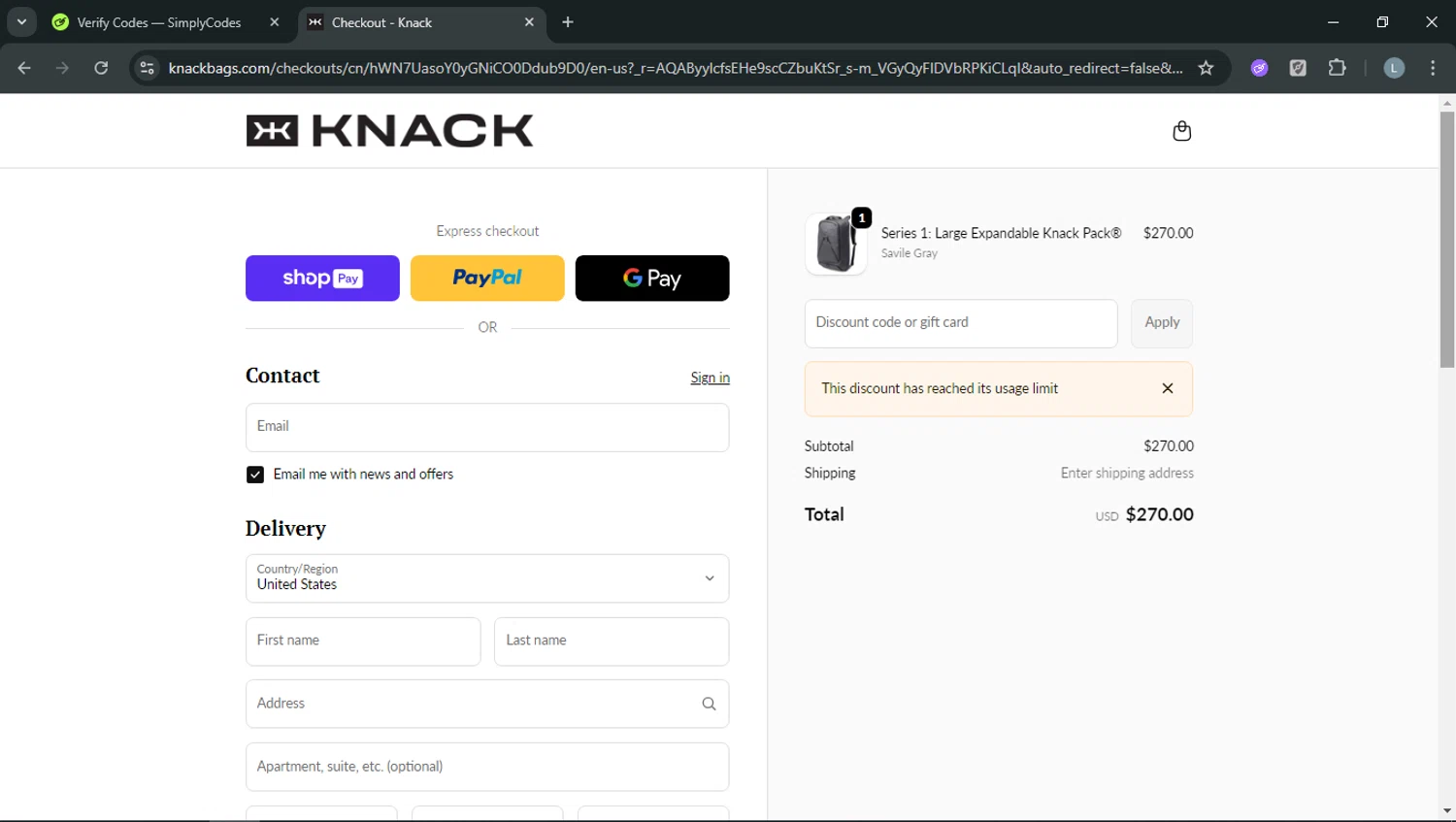Open the Chrome three-dot menu
This screenshot has height=822, width=1456.
coord(1433,68)
